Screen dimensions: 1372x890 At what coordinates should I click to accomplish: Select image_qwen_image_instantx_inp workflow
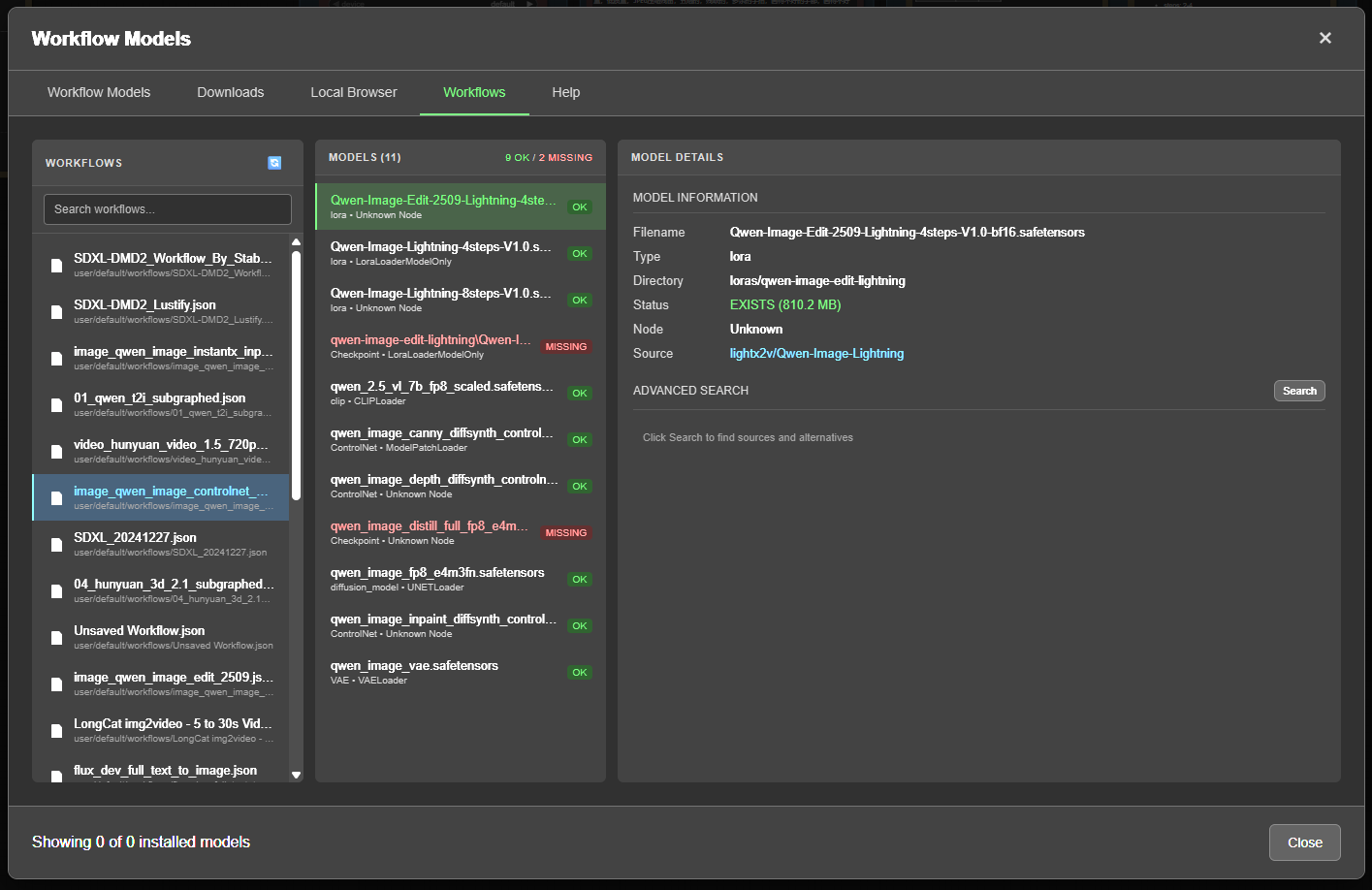click(161, 358)
